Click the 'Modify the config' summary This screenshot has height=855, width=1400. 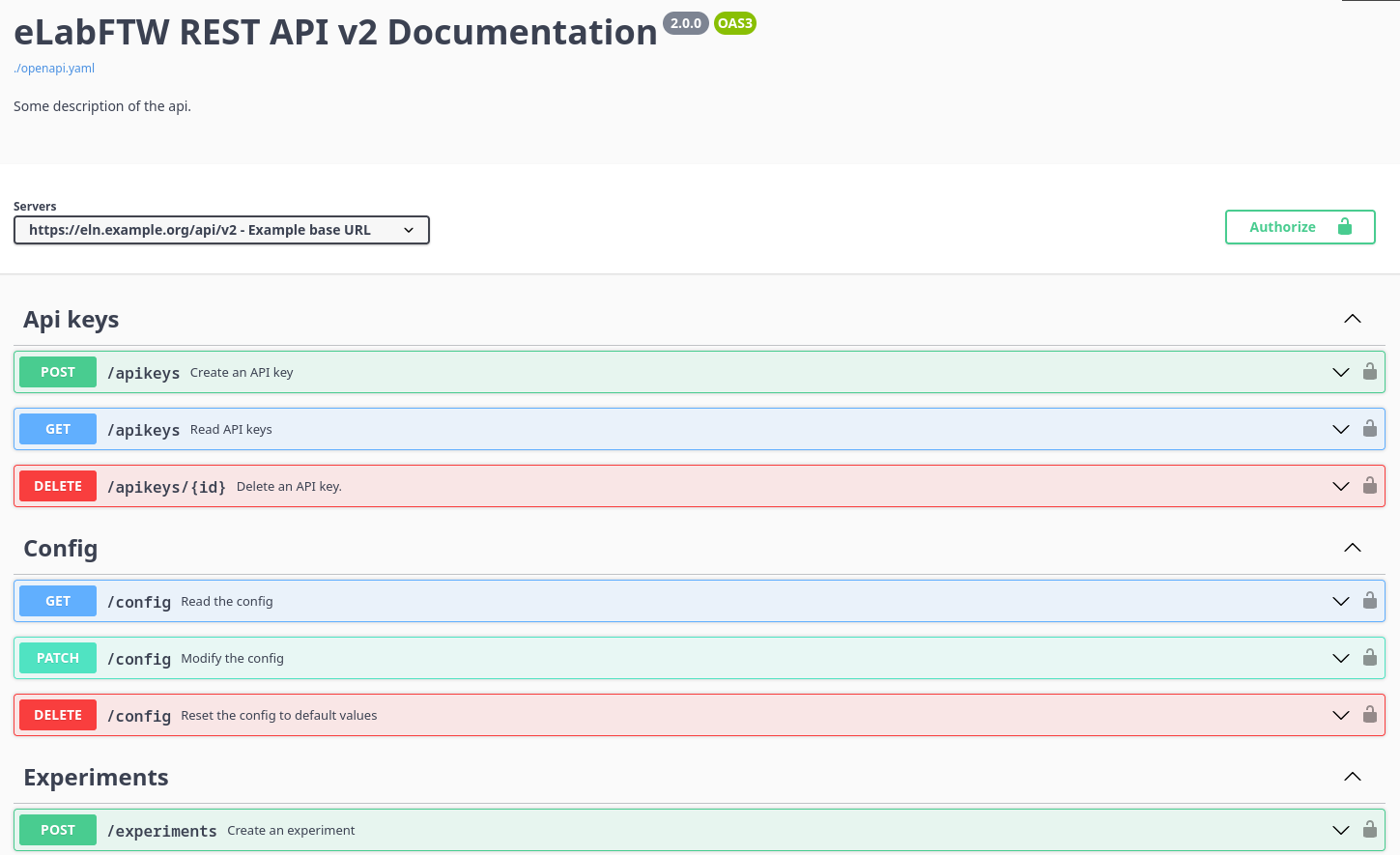233,659
